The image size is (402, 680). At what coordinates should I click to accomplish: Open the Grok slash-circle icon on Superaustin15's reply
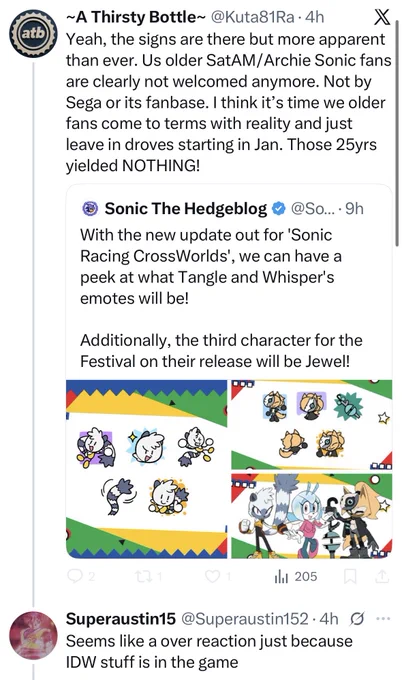point(357,619)
